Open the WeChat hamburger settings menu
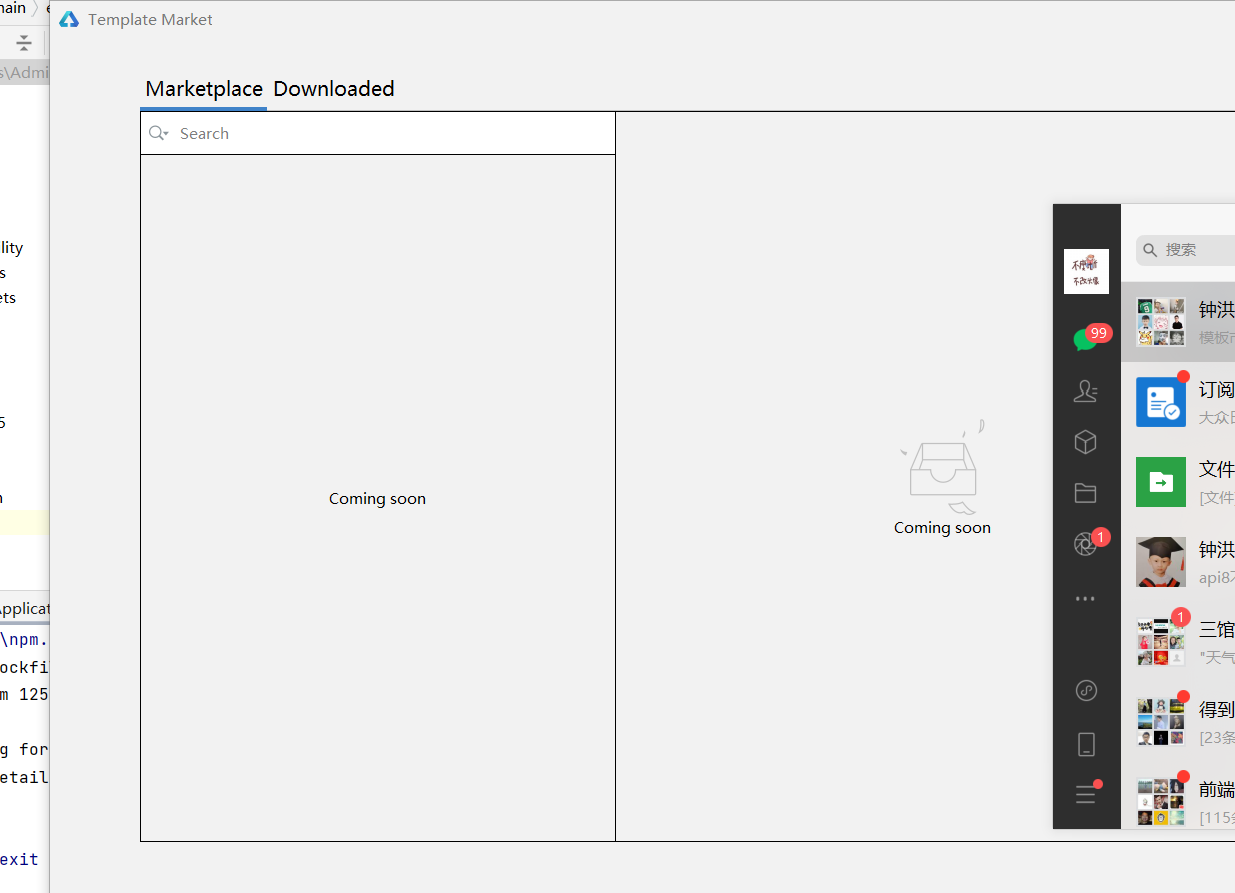 [1086, 794]
